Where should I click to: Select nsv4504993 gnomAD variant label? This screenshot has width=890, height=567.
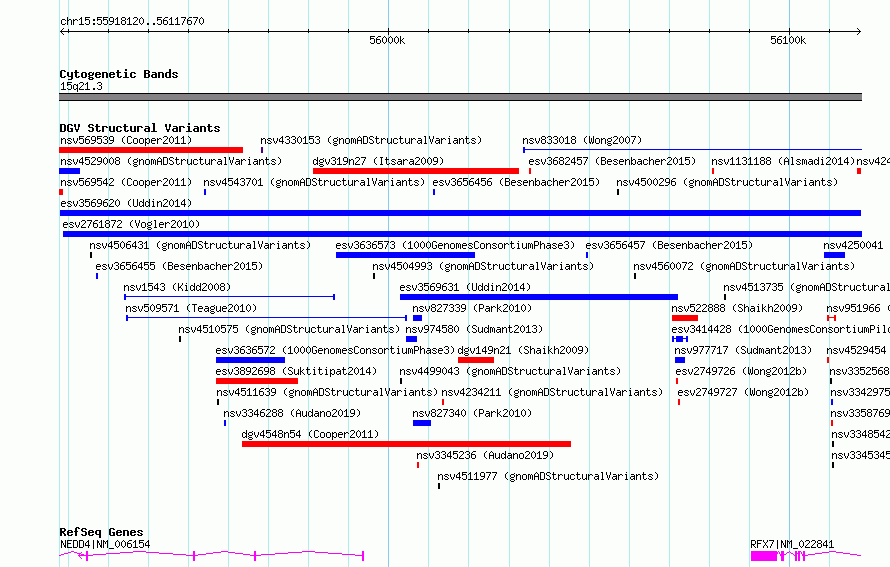click(482, 266)
